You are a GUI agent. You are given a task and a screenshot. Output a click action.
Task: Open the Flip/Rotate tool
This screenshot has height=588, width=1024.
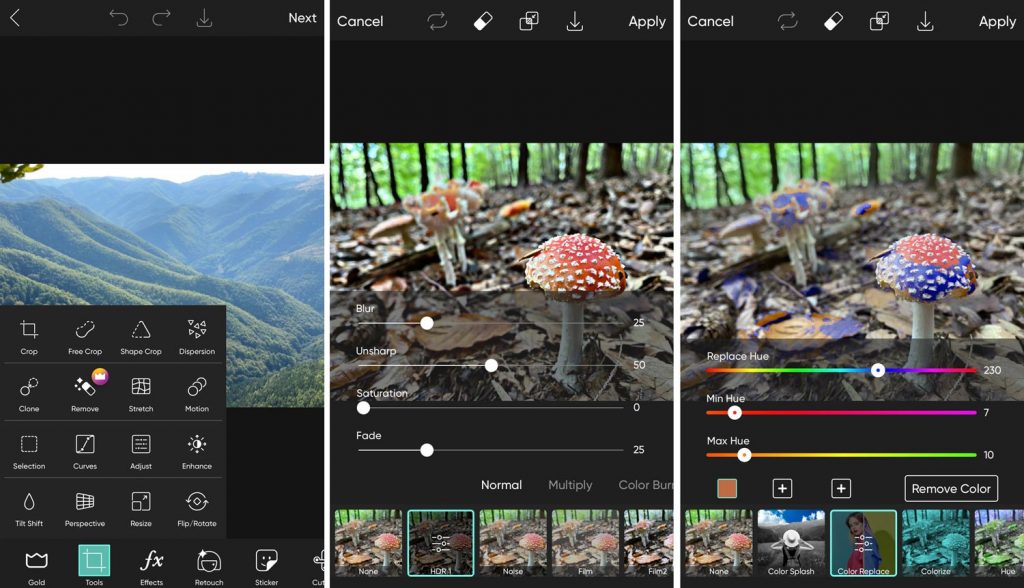(x=197, y=502)
